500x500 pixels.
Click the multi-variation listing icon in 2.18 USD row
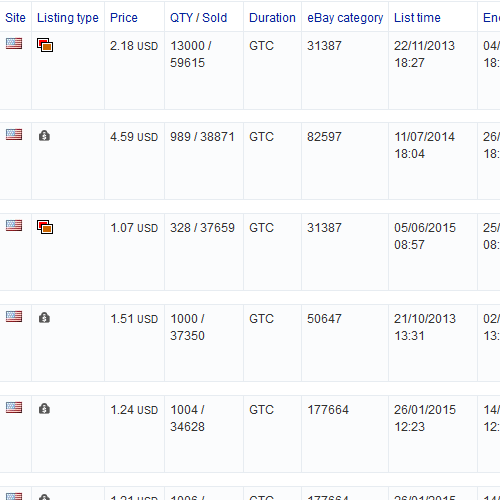click(x=45, y=45)
